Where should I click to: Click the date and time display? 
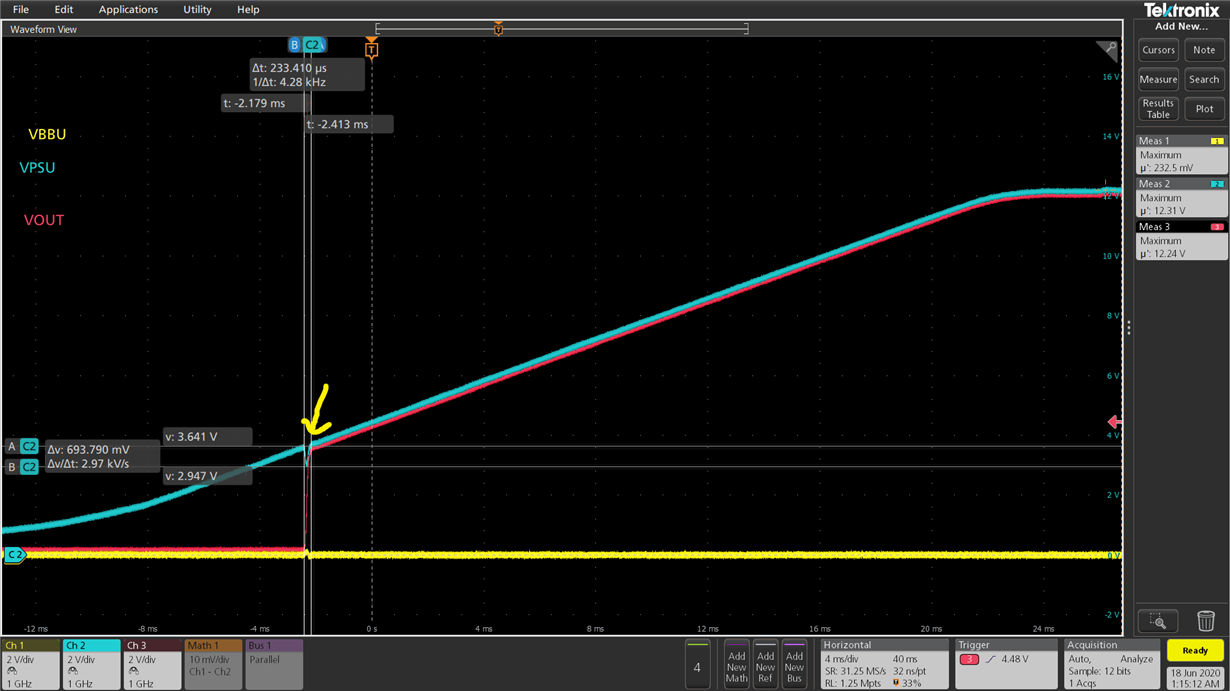tap(1195, 677)
